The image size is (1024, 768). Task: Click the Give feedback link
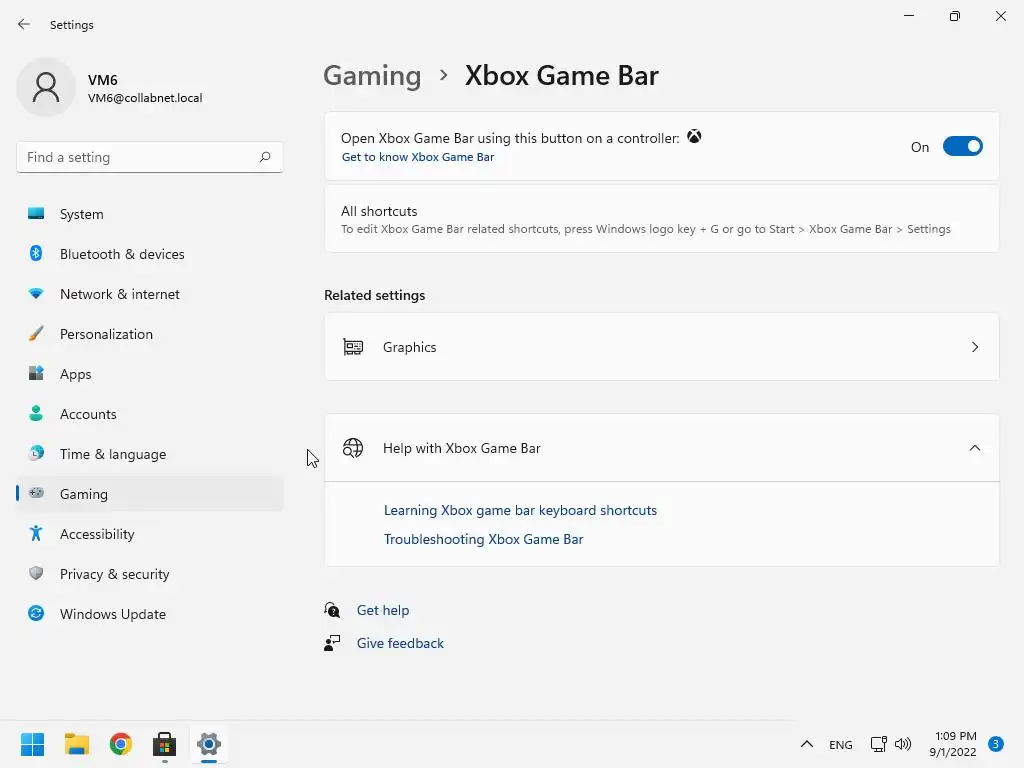pos(400,643)
